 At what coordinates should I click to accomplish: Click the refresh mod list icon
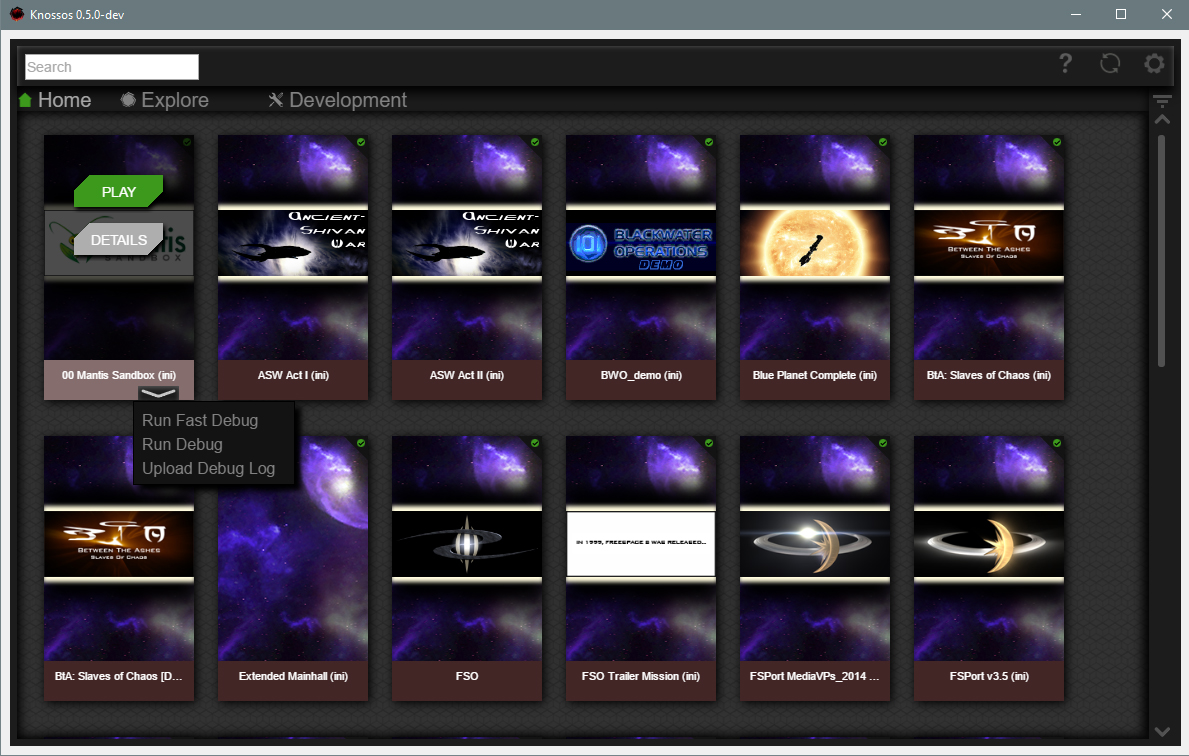1110,63
